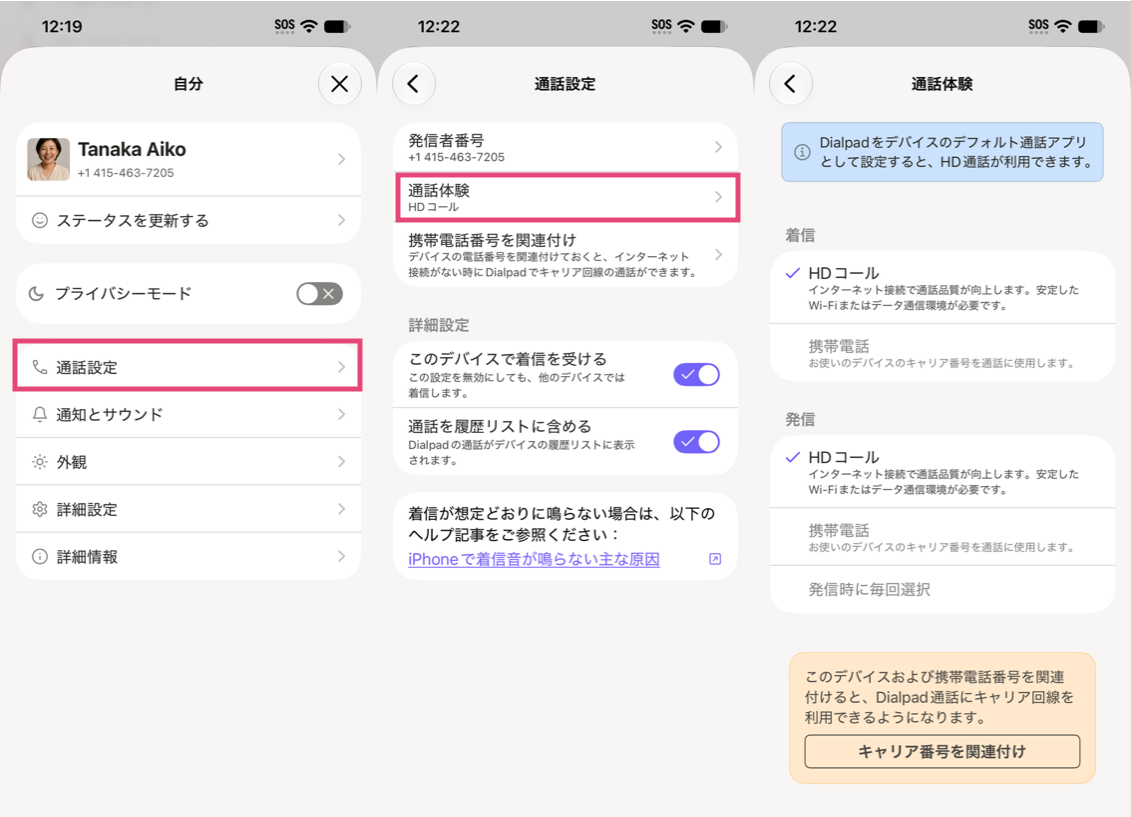Open 外観 appearance settings
The width and height of the screenshot is (1131, 817).
pyautogui.click(x=188, y=462)
